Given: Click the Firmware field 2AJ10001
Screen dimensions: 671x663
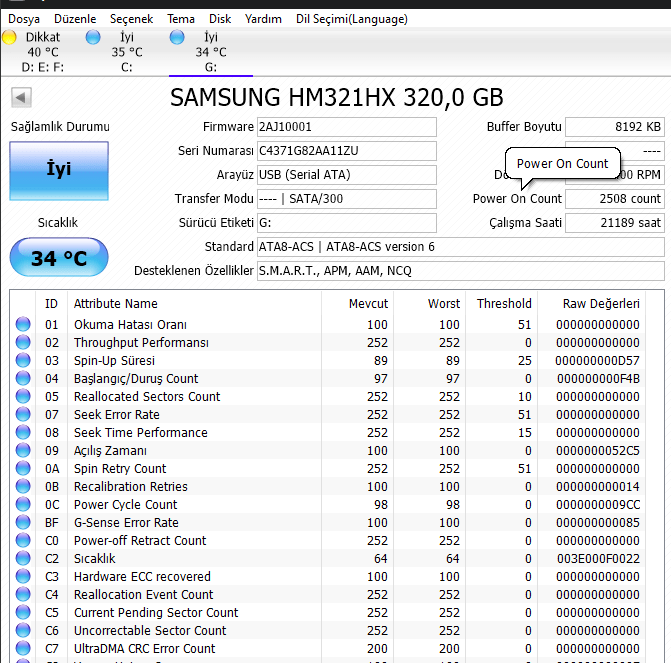Looking at the screenshot, I should 347,127.
